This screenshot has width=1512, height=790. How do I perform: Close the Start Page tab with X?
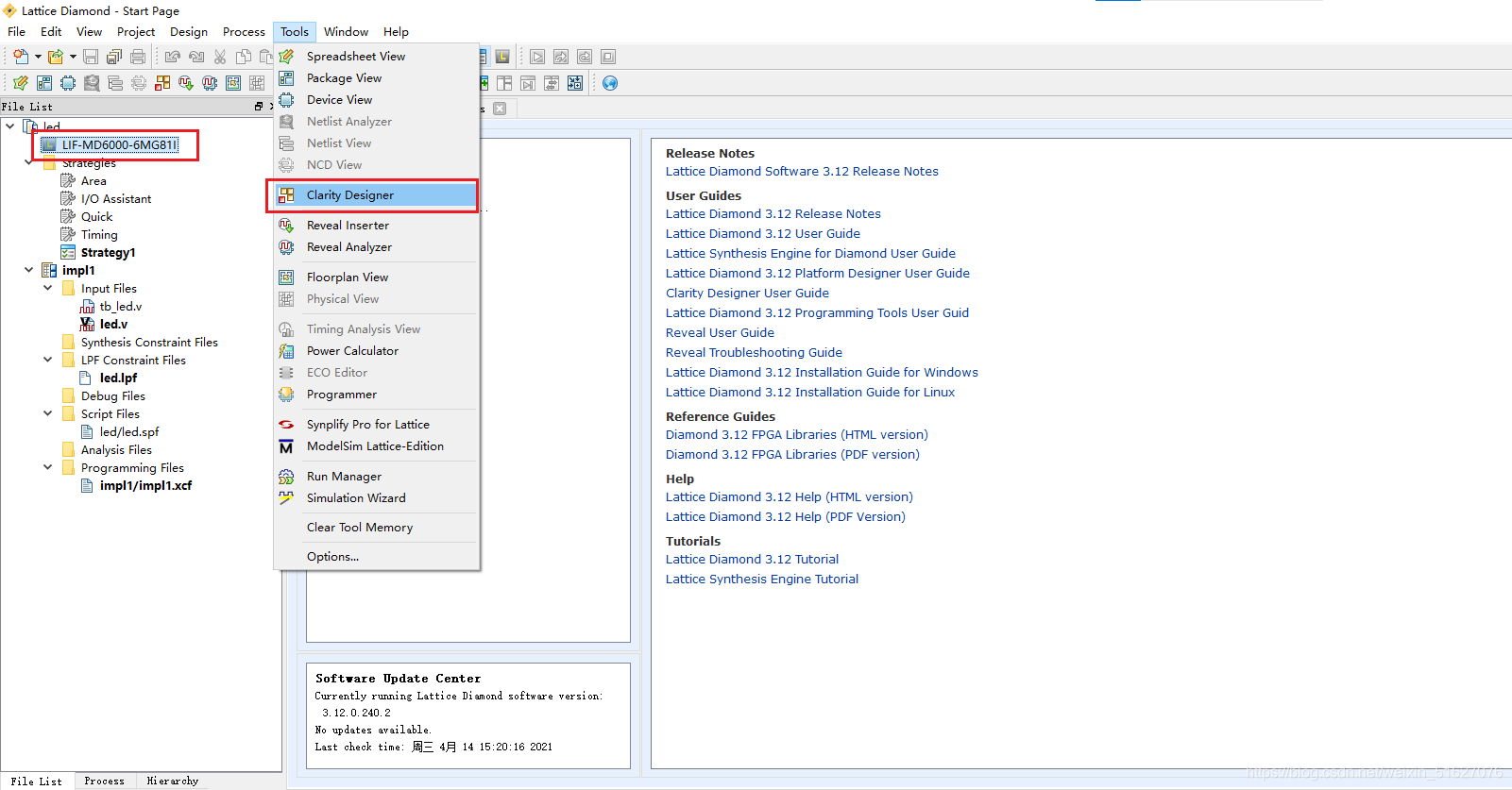click(x=500, y=109)
